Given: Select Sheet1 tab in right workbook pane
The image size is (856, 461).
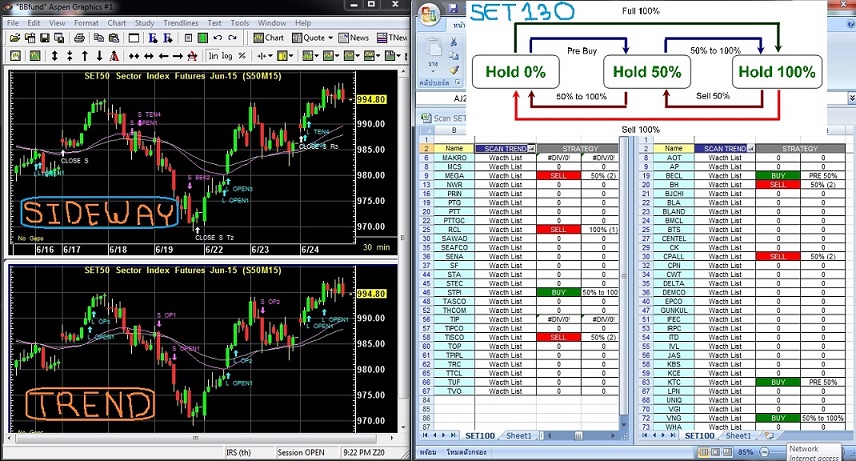Looking at the screenshot, I should point(738,436).
